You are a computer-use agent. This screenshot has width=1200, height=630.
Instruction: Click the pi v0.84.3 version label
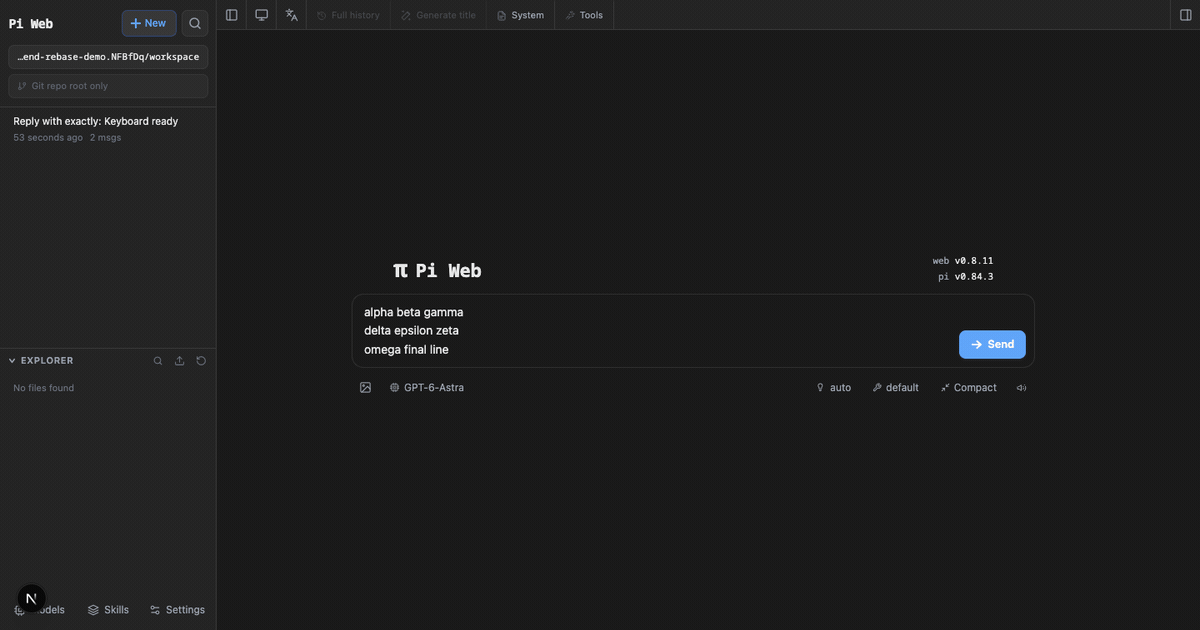pos(965,277)
